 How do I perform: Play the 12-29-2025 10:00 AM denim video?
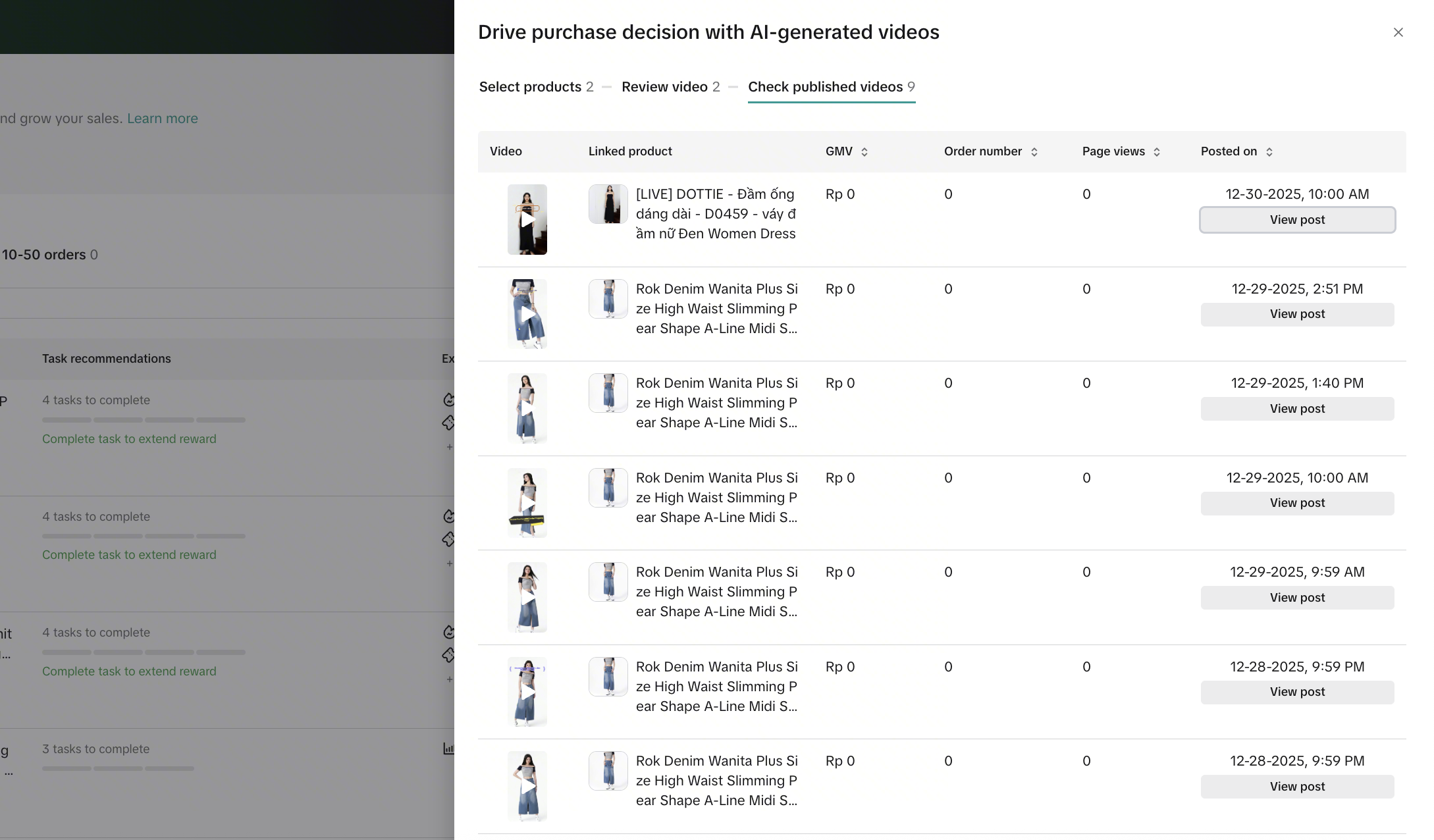(527, 503)
